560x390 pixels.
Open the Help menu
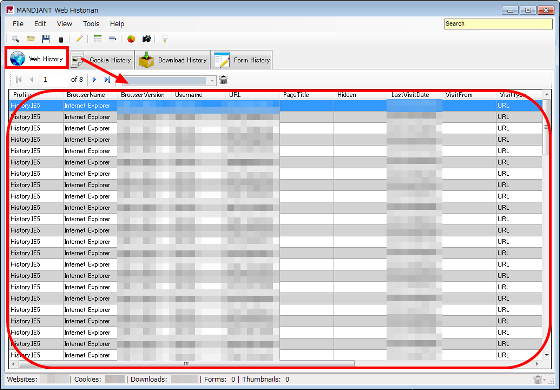(117, 24)
